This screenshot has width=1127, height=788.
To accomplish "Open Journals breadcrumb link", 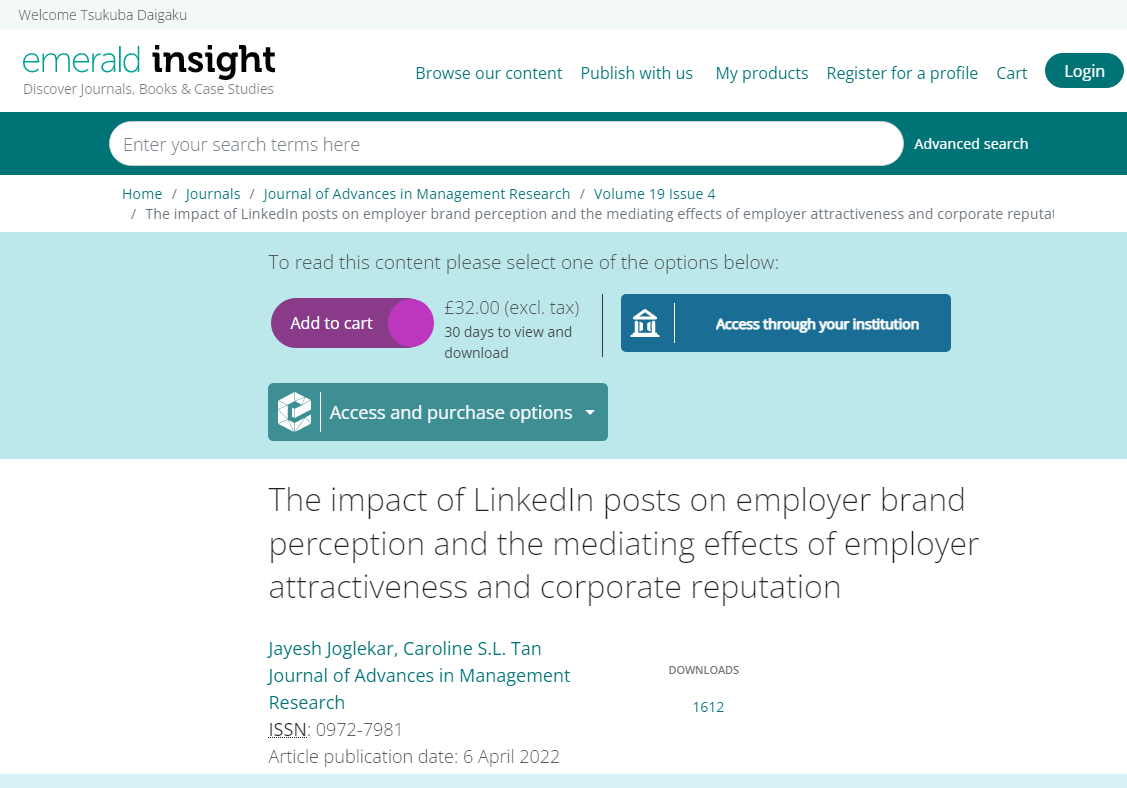I will tap(213, 194).
